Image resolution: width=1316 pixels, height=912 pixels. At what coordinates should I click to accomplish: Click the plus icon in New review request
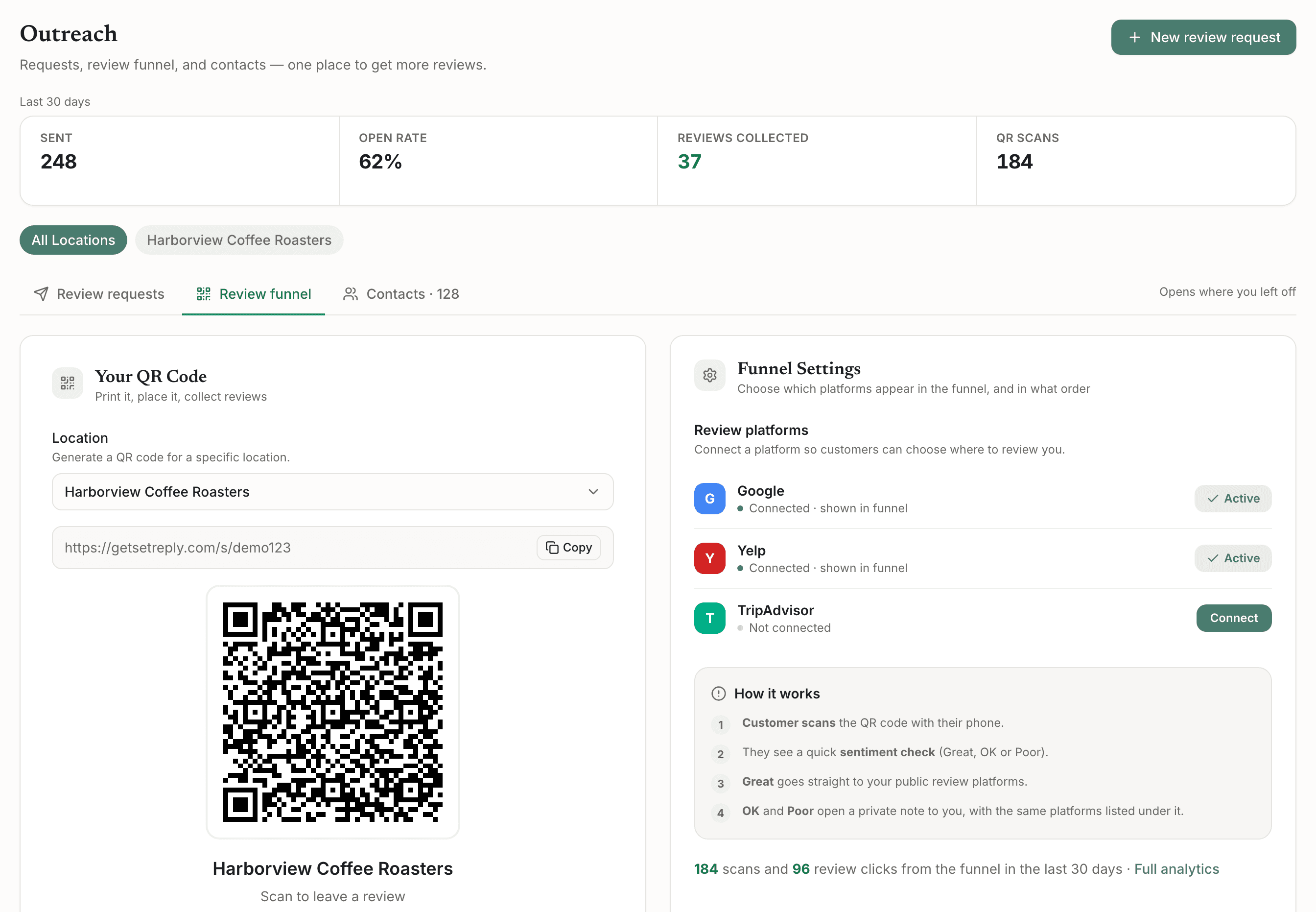pyautogui.click(x=1134, y=37)
